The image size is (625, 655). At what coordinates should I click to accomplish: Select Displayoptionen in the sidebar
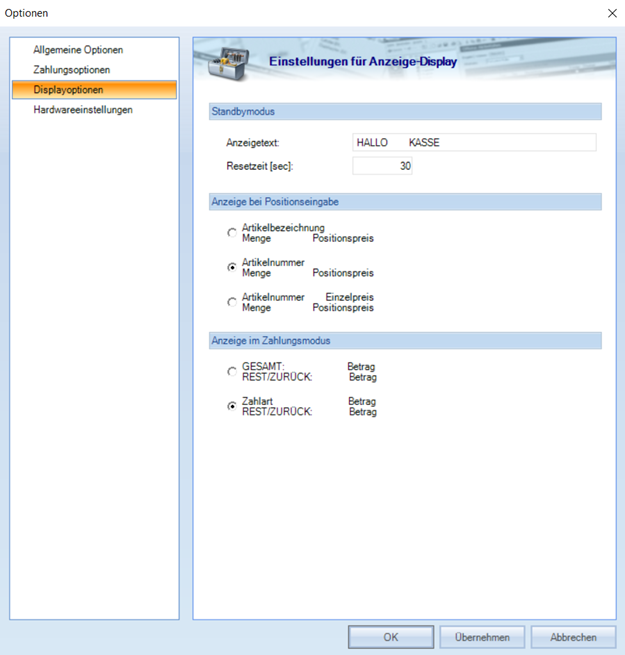coord(94,90)
